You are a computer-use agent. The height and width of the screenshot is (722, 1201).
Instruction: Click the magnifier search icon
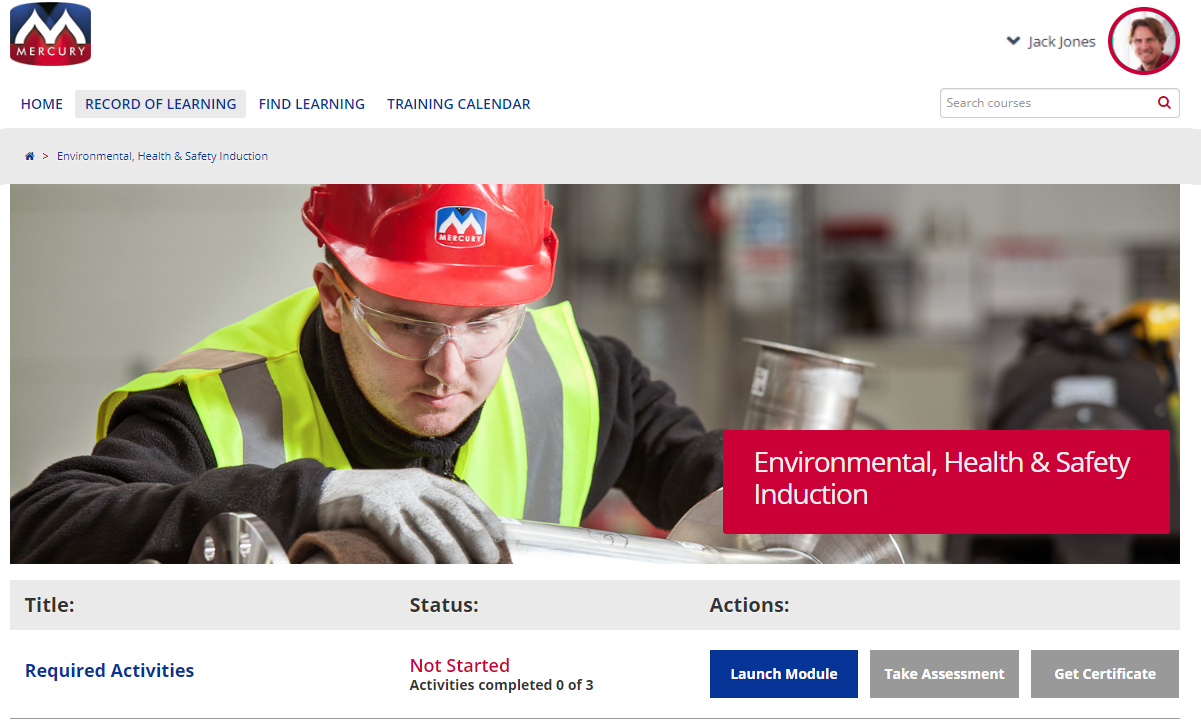(x=1164, y=103)
